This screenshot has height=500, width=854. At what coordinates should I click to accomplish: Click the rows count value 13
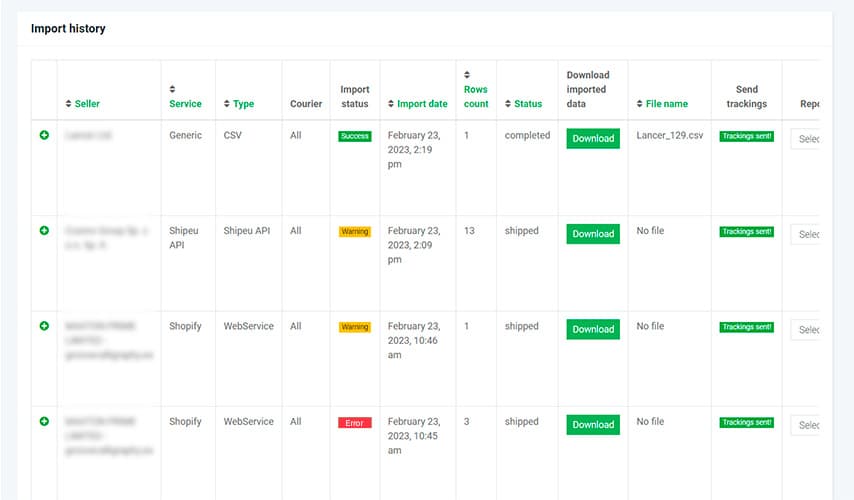tap(469, 230)
